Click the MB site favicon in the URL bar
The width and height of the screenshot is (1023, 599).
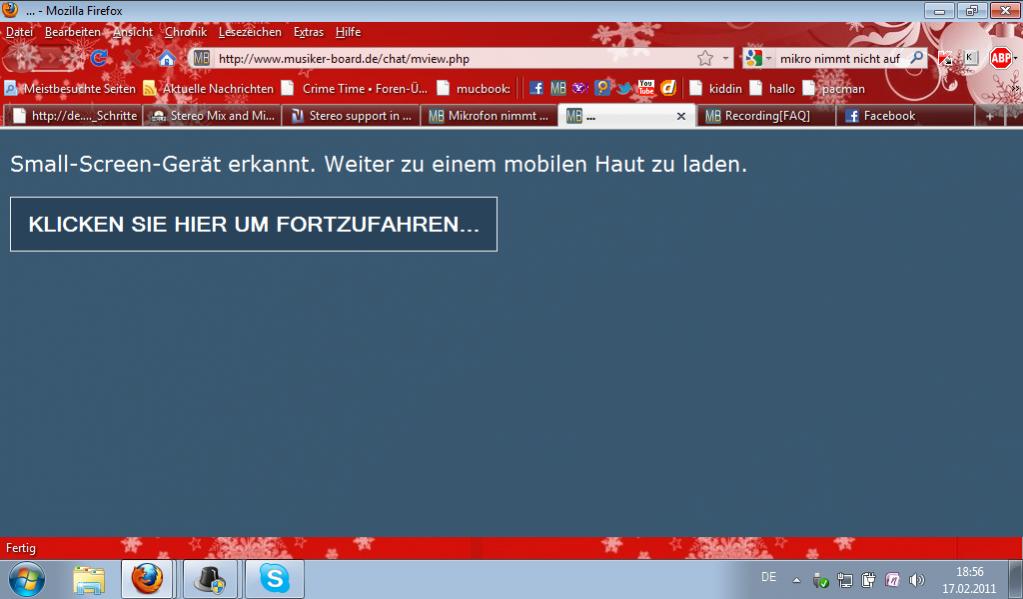[201, 59]
